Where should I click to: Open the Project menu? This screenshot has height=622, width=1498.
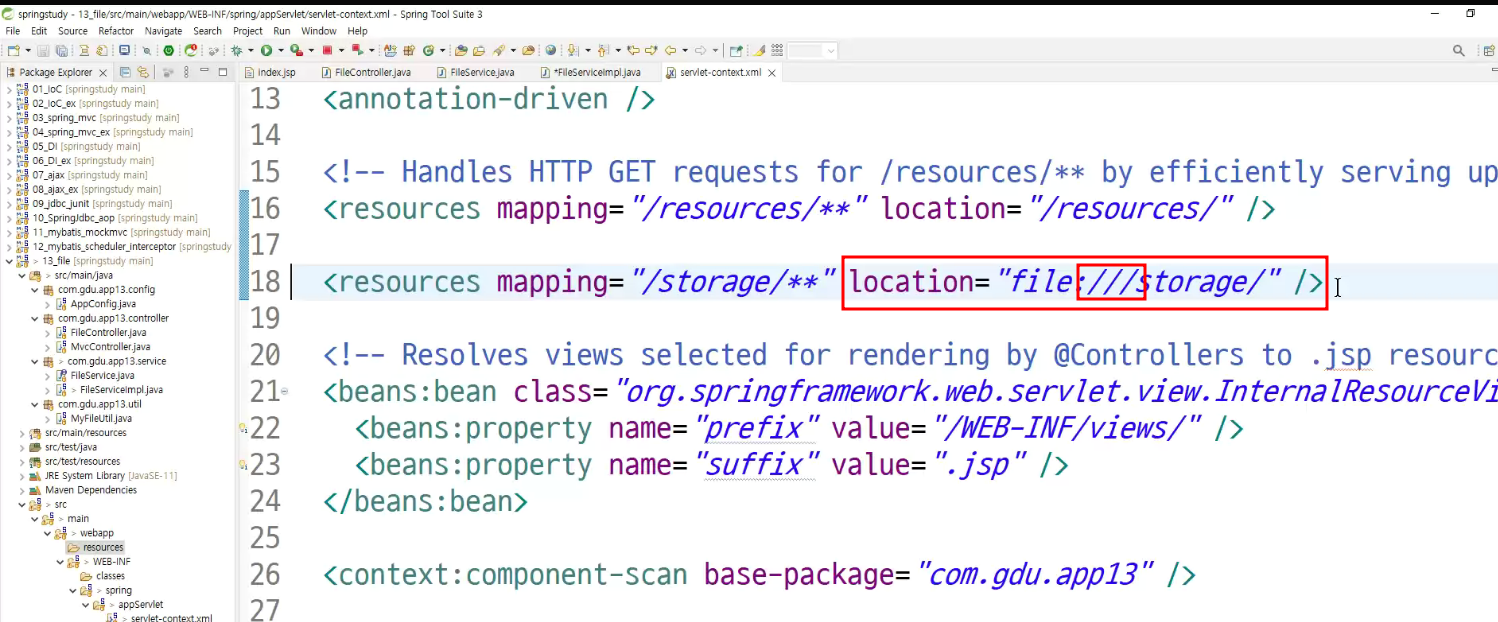248,31
